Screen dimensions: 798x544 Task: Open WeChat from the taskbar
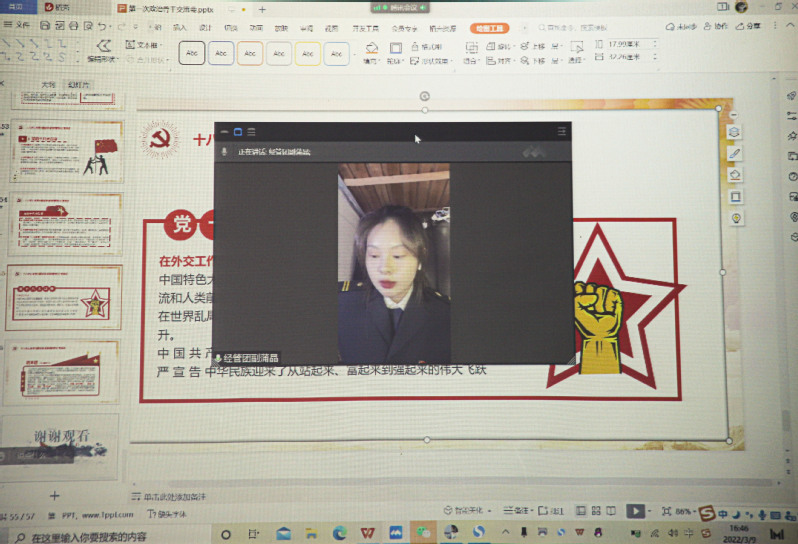tap(423, 533)
